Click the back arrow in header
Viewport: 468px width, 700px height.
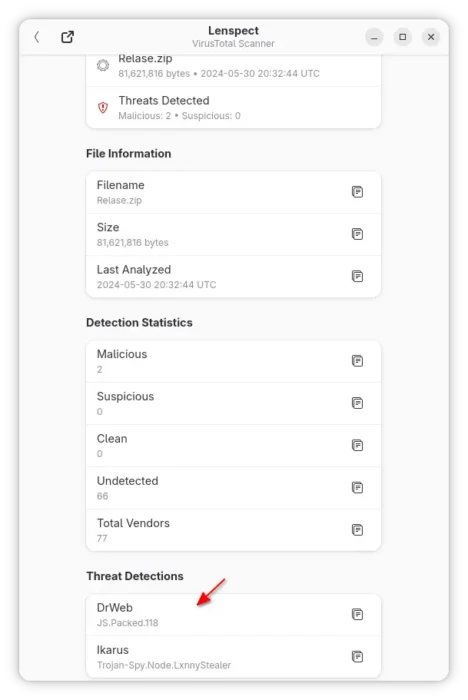tap(37, 37)
